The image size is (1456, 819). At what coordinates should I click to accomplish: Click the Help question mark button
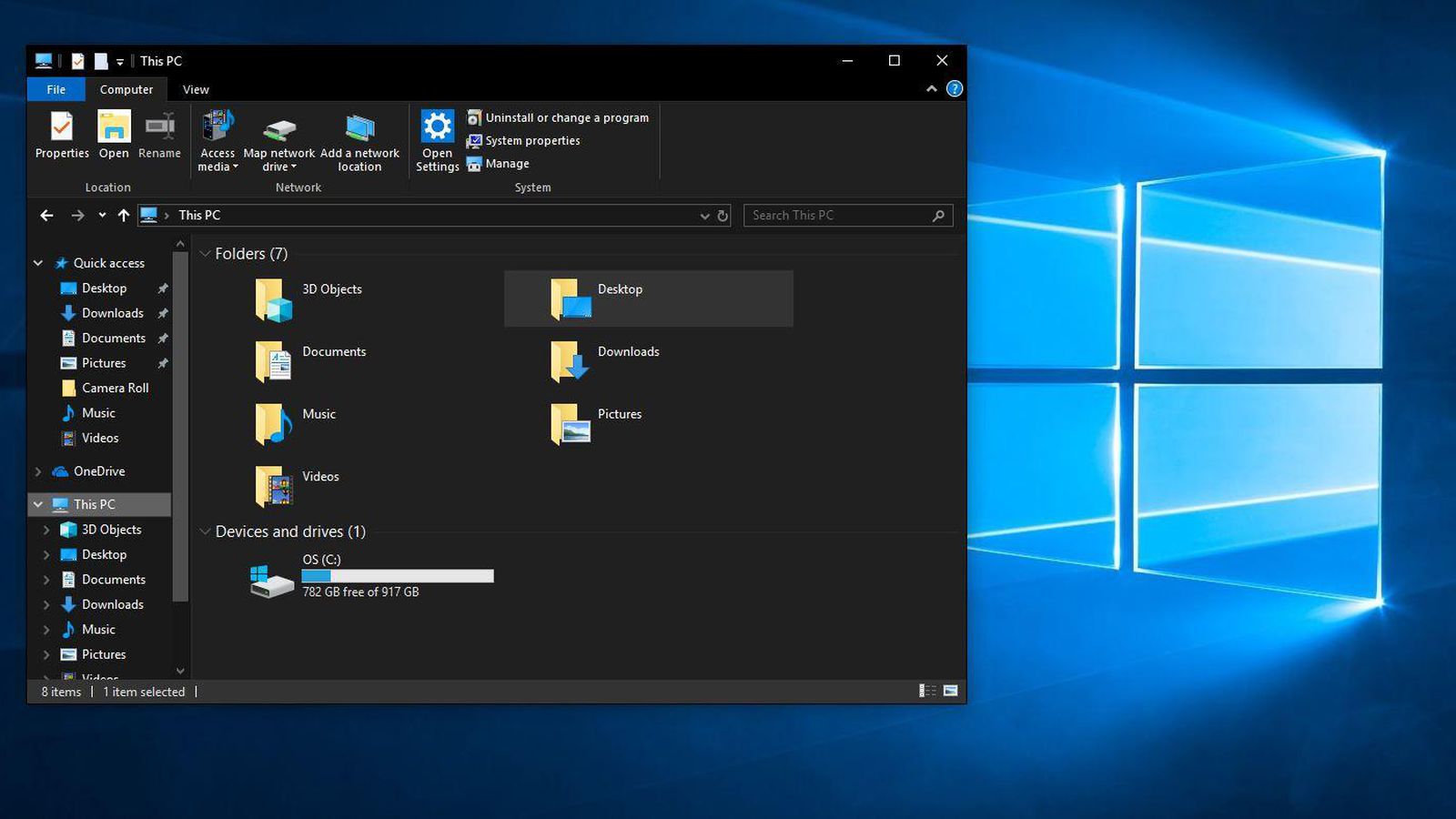point(954,88)
